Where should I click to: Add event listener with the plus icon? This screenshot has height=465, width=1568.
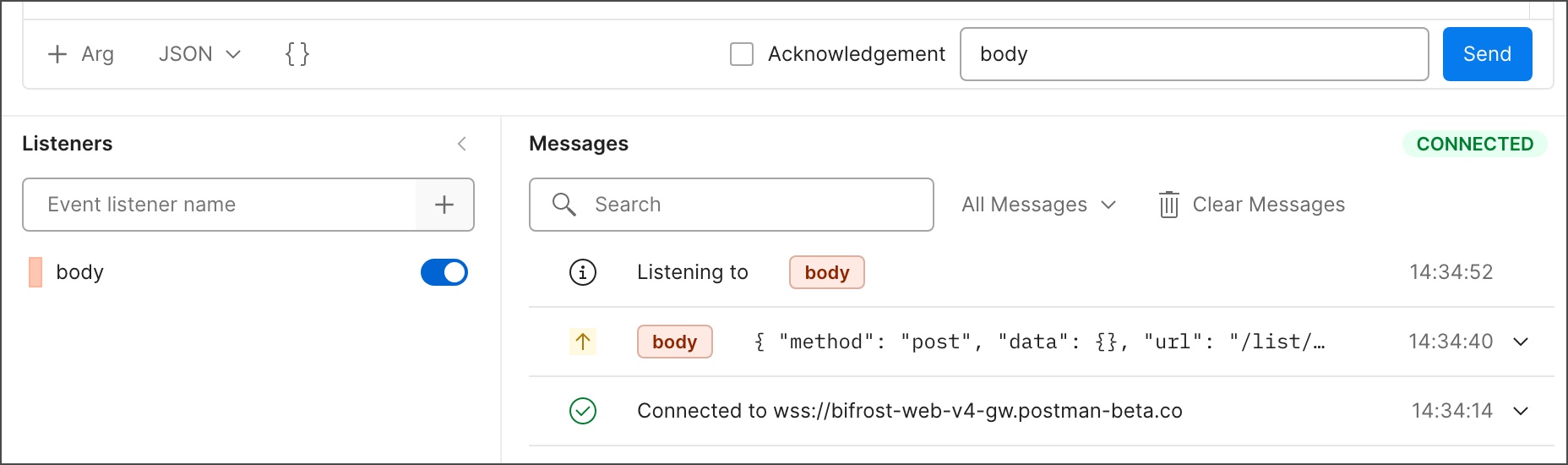tap(444, 205)
